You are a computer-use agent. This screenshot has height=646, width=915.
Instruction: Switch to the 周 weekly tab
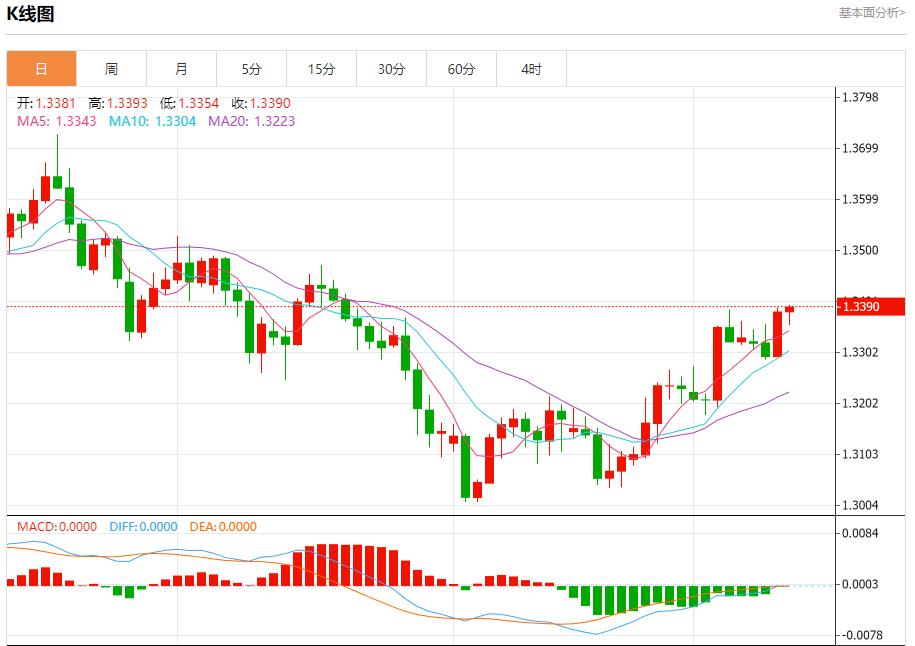111,69
